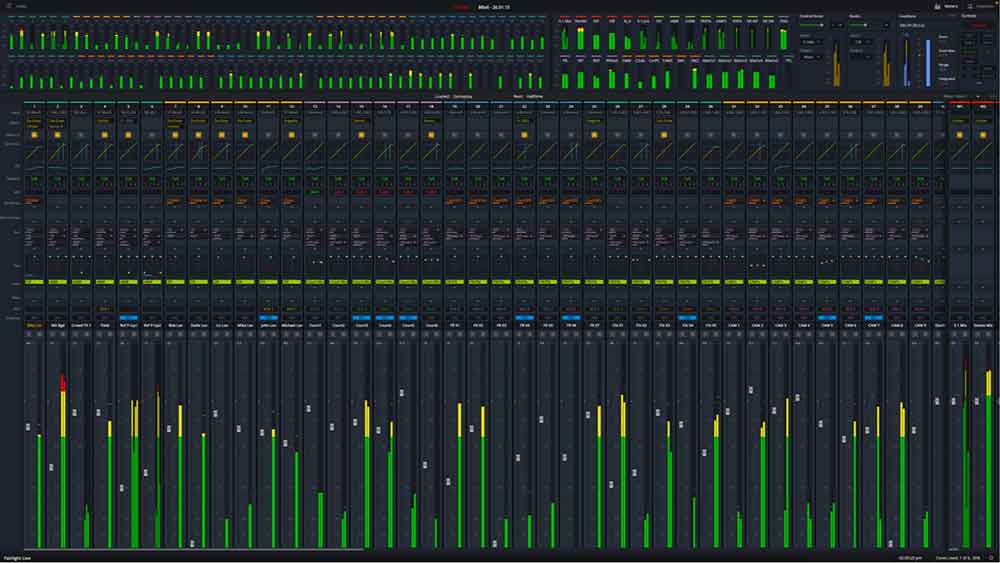
Task: Open the Mixer panel icon in top bar
Action: point(937,6)
